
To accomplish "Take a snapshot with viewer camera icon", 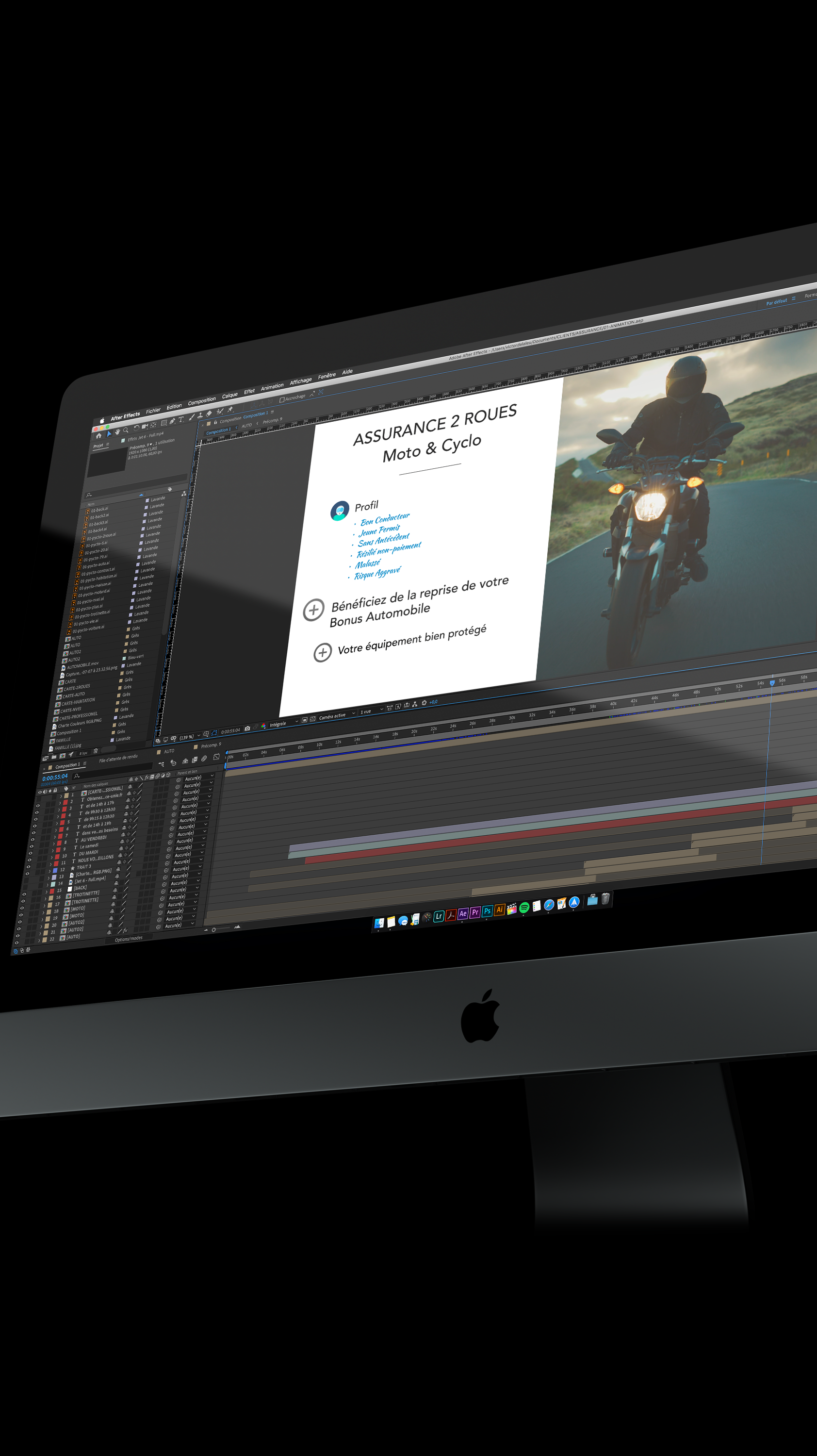I will click(247, 728).
